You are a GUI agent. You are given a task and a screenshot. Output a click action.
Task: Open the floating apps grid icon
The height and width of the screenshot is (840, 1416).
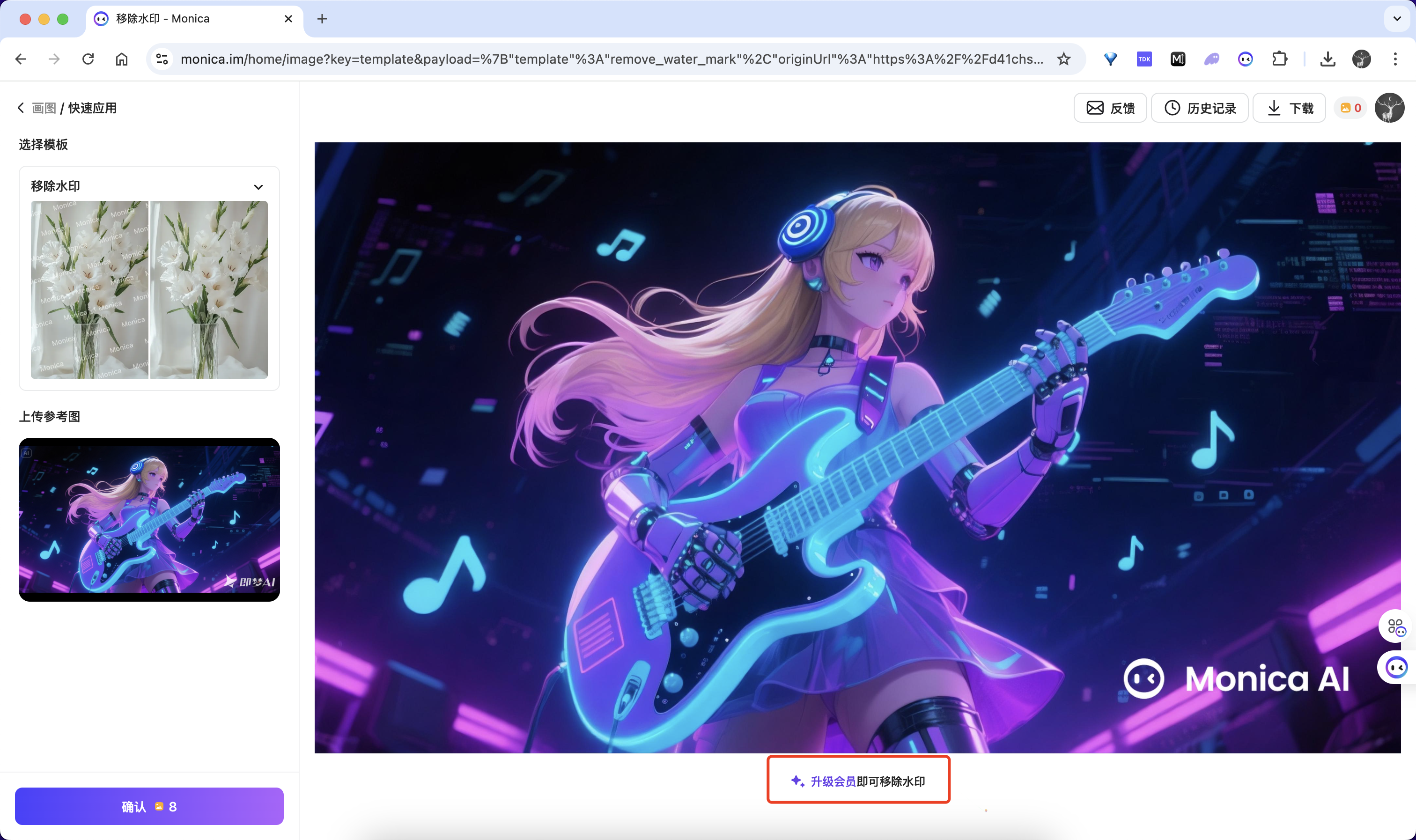coord(1395,626)
